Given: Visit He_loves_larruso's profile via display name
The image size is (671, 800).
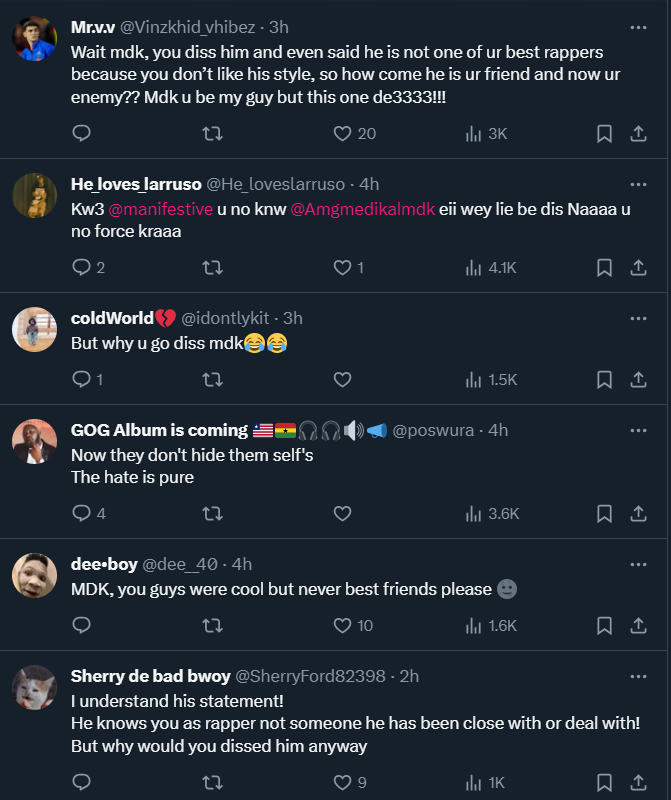Looking at the screenshot, I should 136,184.
